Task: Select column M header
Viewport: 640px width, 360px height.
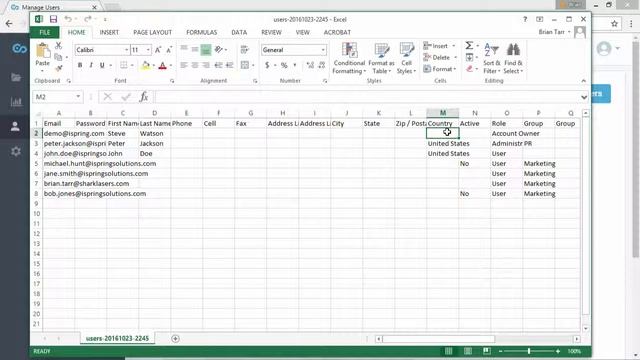Action: pos(442,113)
